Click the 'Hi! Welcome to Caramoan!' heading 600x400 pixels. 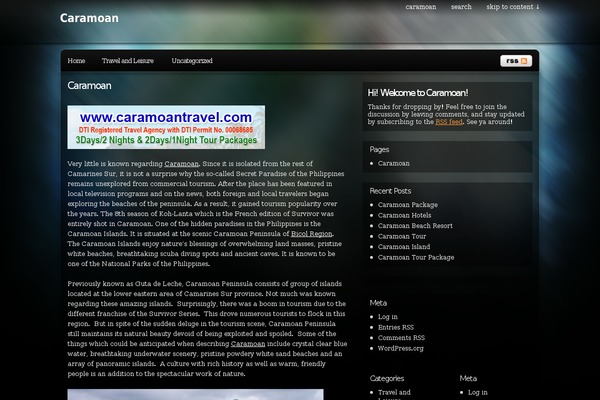(x=417, y=93)
